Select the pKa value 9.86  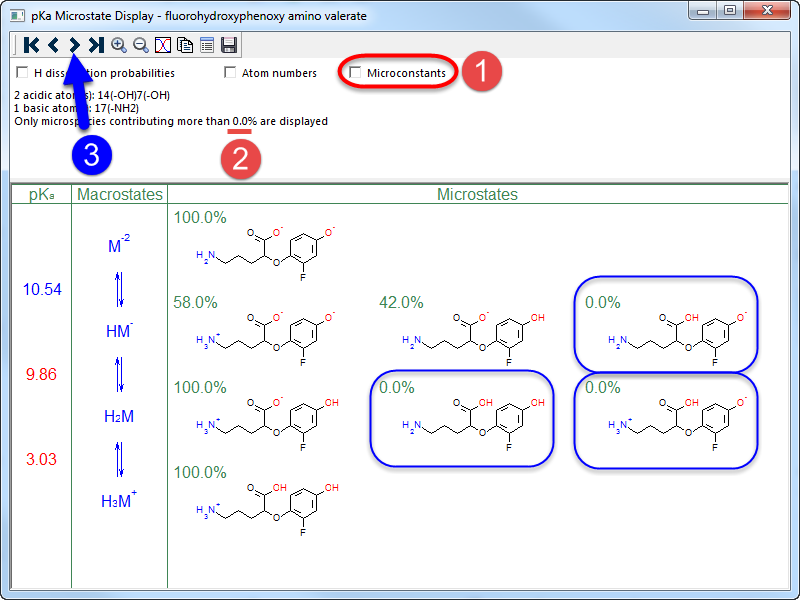pos(41,374)
